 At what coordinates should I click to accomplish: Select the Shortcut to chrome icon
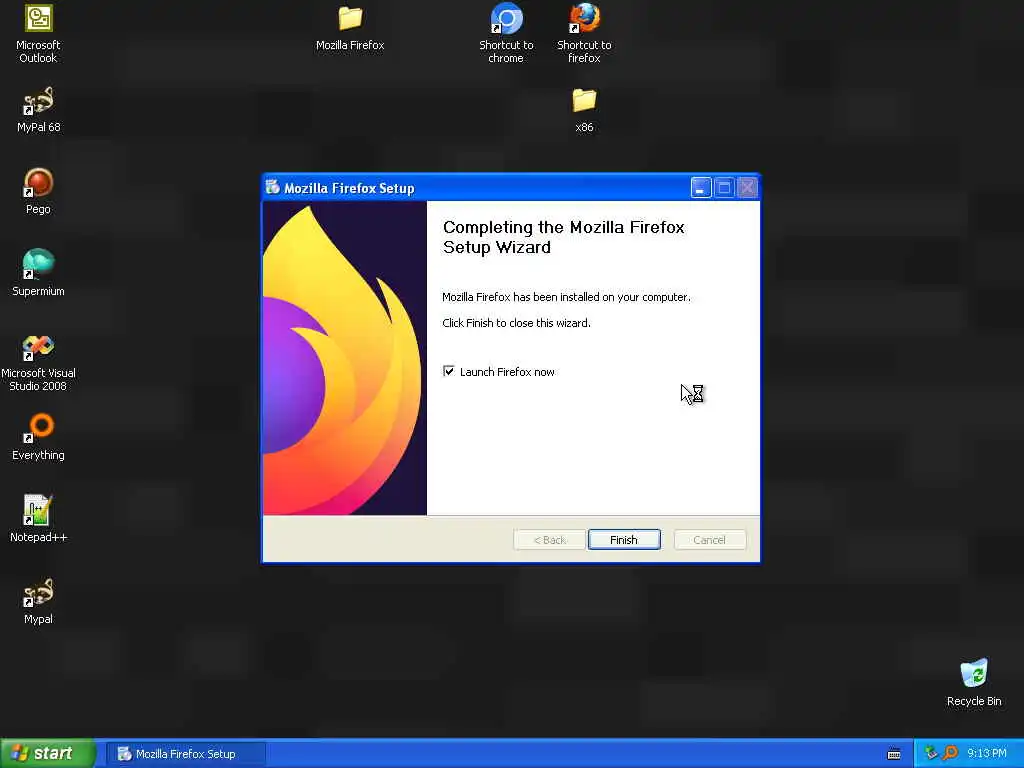coord(506,34)
